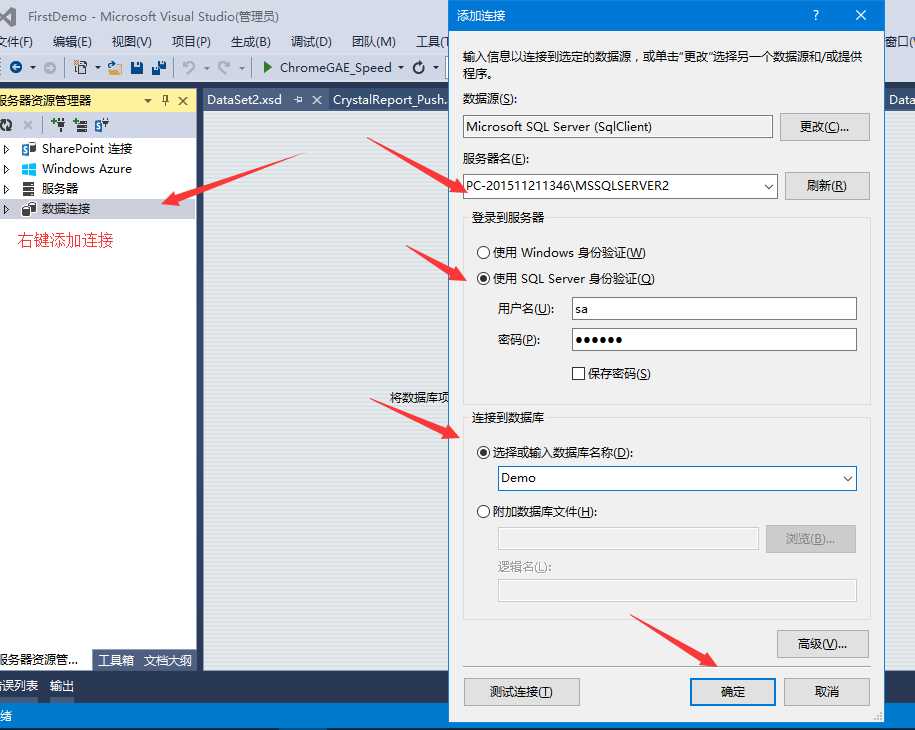Switch to the 文档大纲 panel tab
915x730 pixels.
pyautogui.click(x=167, y=660)
